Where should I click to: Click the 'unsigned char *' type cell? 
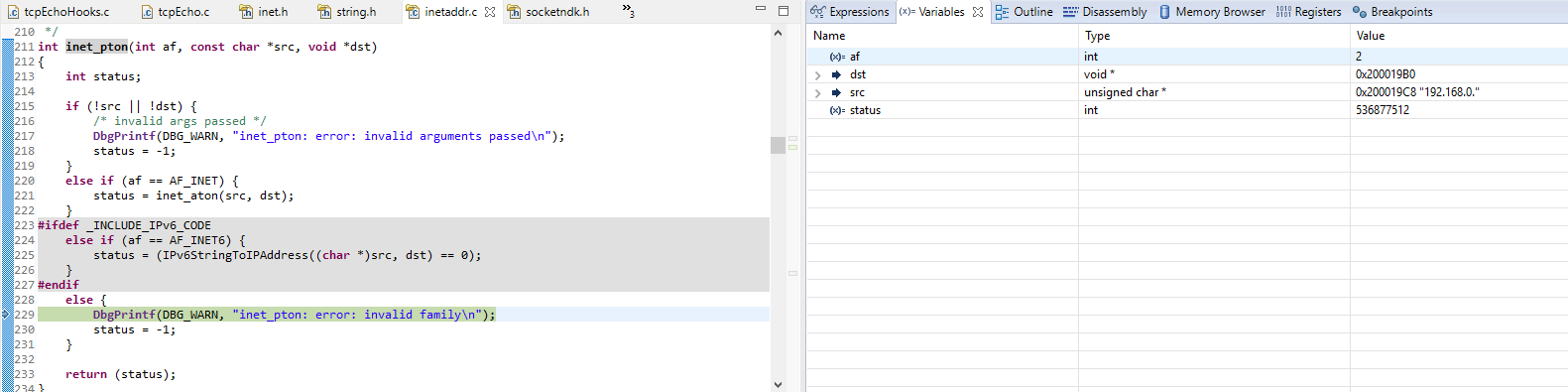(1125, 92)
